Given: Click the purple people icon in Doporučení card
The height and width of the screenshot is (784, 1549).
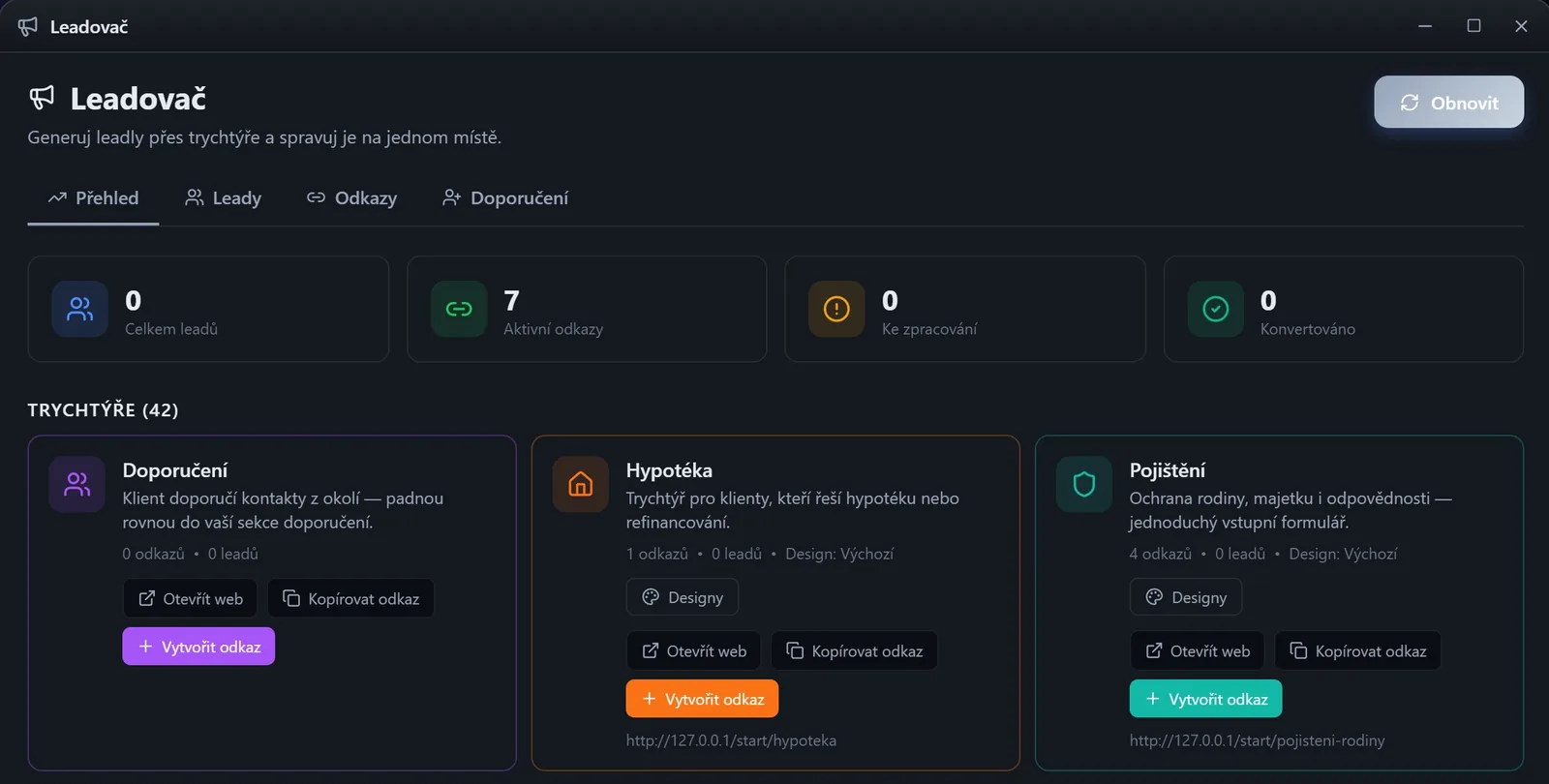Looking at the screenshot, I should [x=77, y=484].
